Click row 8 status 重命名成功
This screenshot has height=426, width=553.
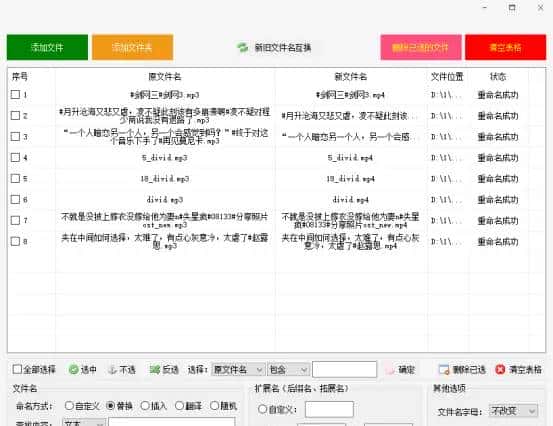(498, 242)
